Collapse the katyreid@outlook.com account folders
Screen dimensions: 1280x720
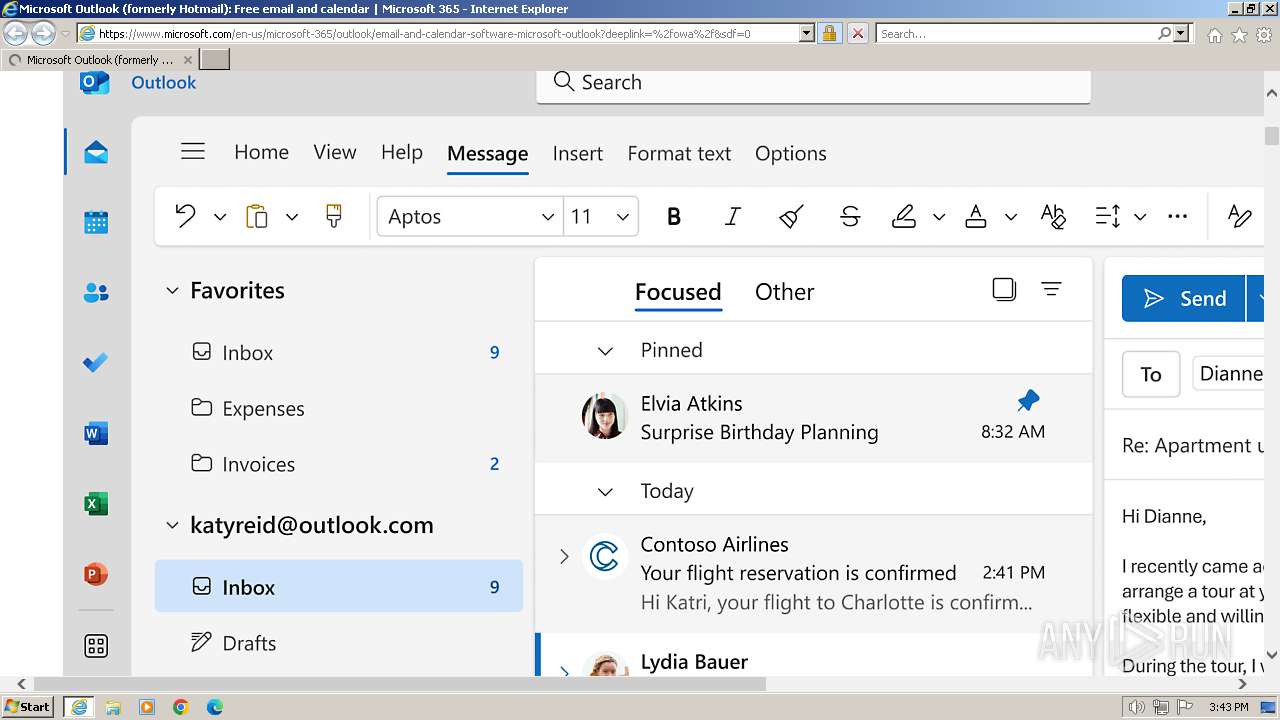172,526
